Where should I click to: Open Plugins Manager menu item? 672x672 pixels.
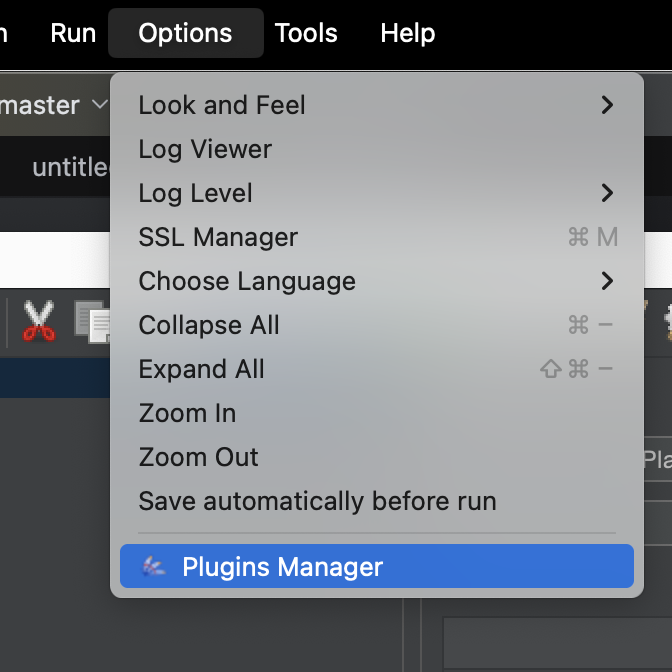282,568
